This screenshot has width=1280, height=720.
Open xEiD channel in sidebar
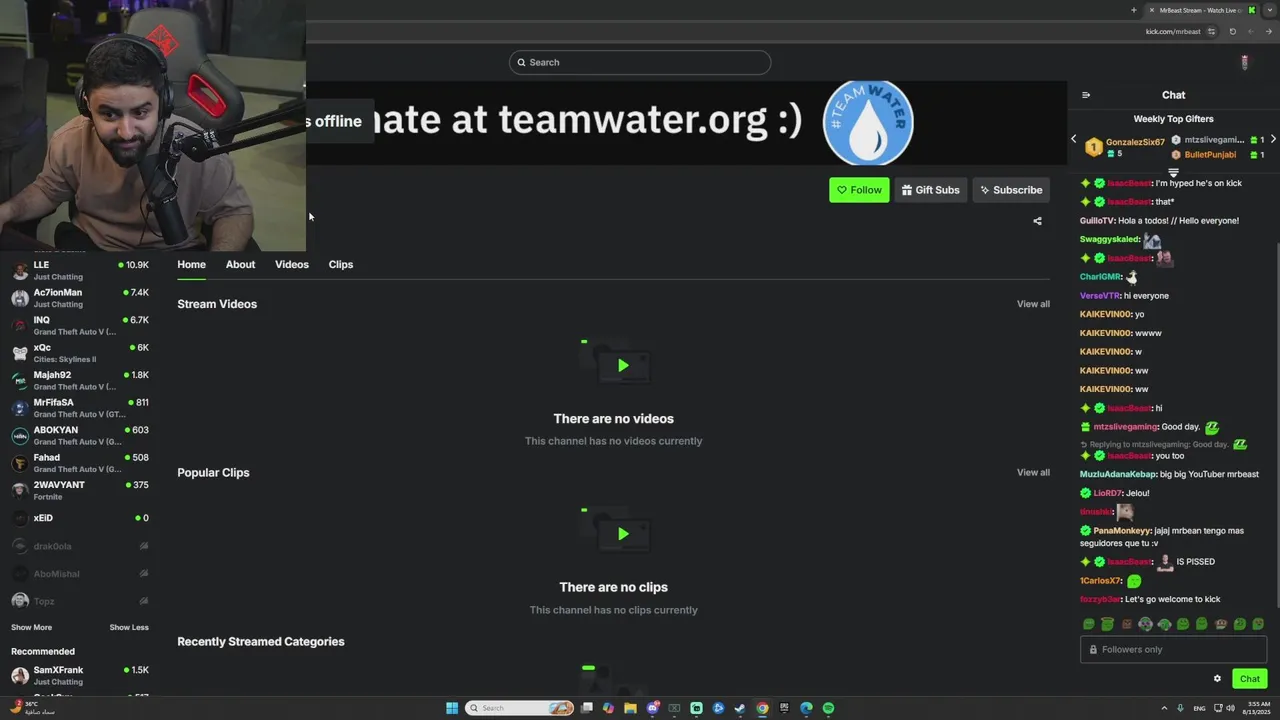pyautogui.click(x=80, y=518)
